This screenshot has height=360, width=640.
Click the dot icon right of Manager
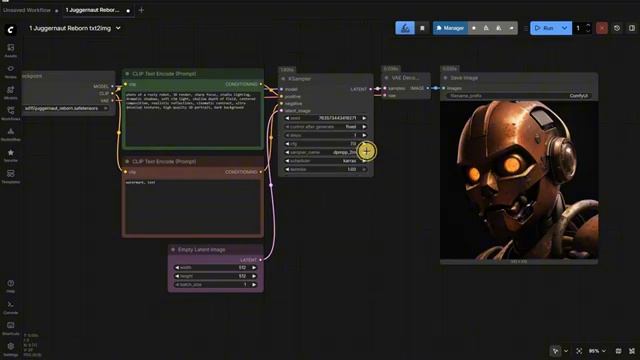tap(474, 28)
